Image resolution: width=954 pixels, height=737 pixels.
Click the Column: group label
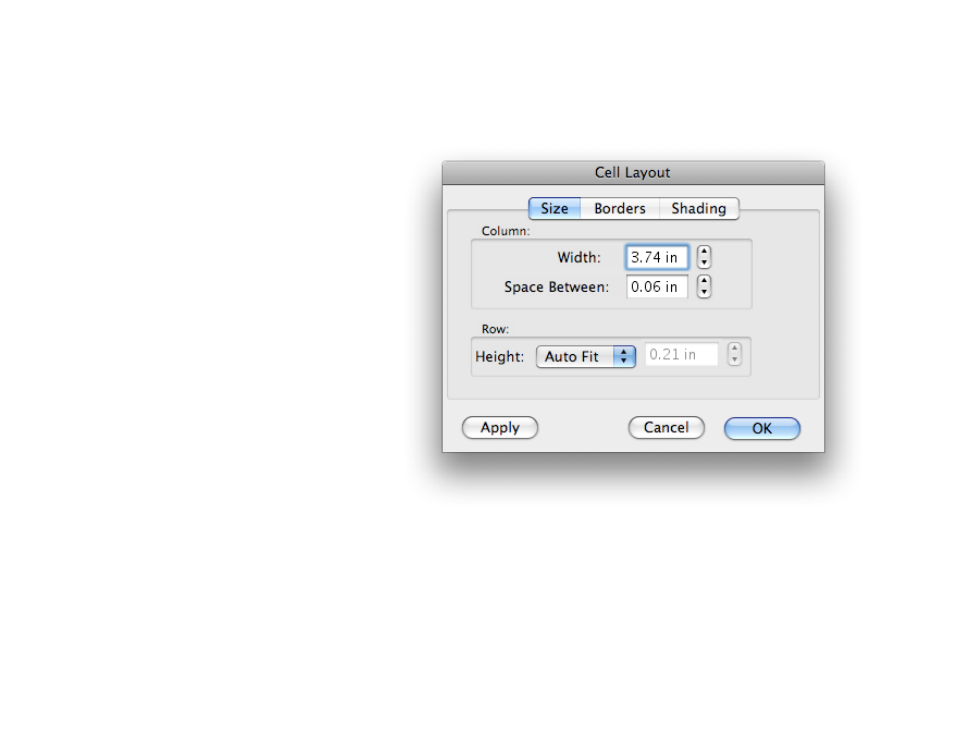click(506, 231)
